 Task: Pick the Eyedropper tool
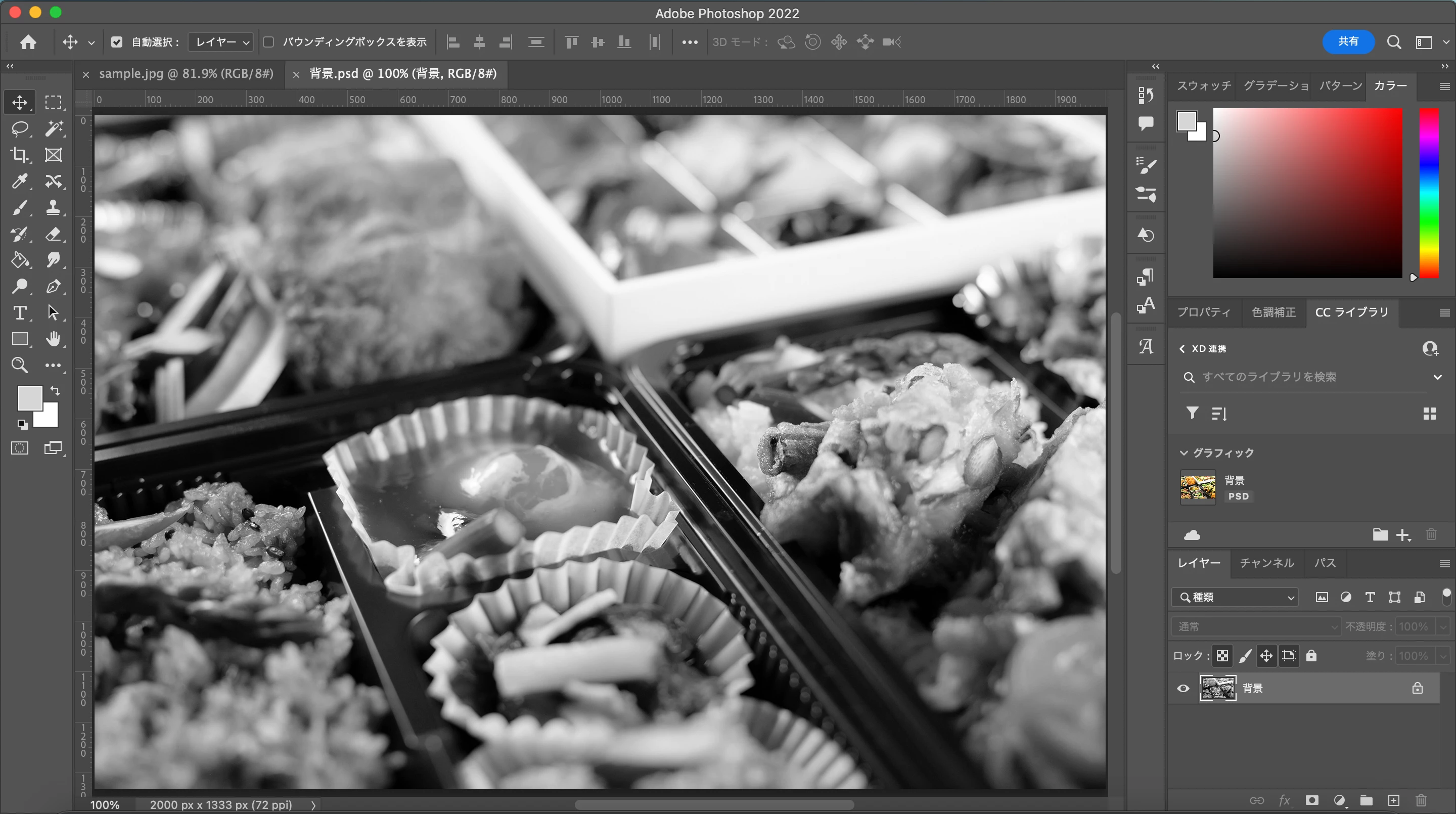[x=20, y=182]
